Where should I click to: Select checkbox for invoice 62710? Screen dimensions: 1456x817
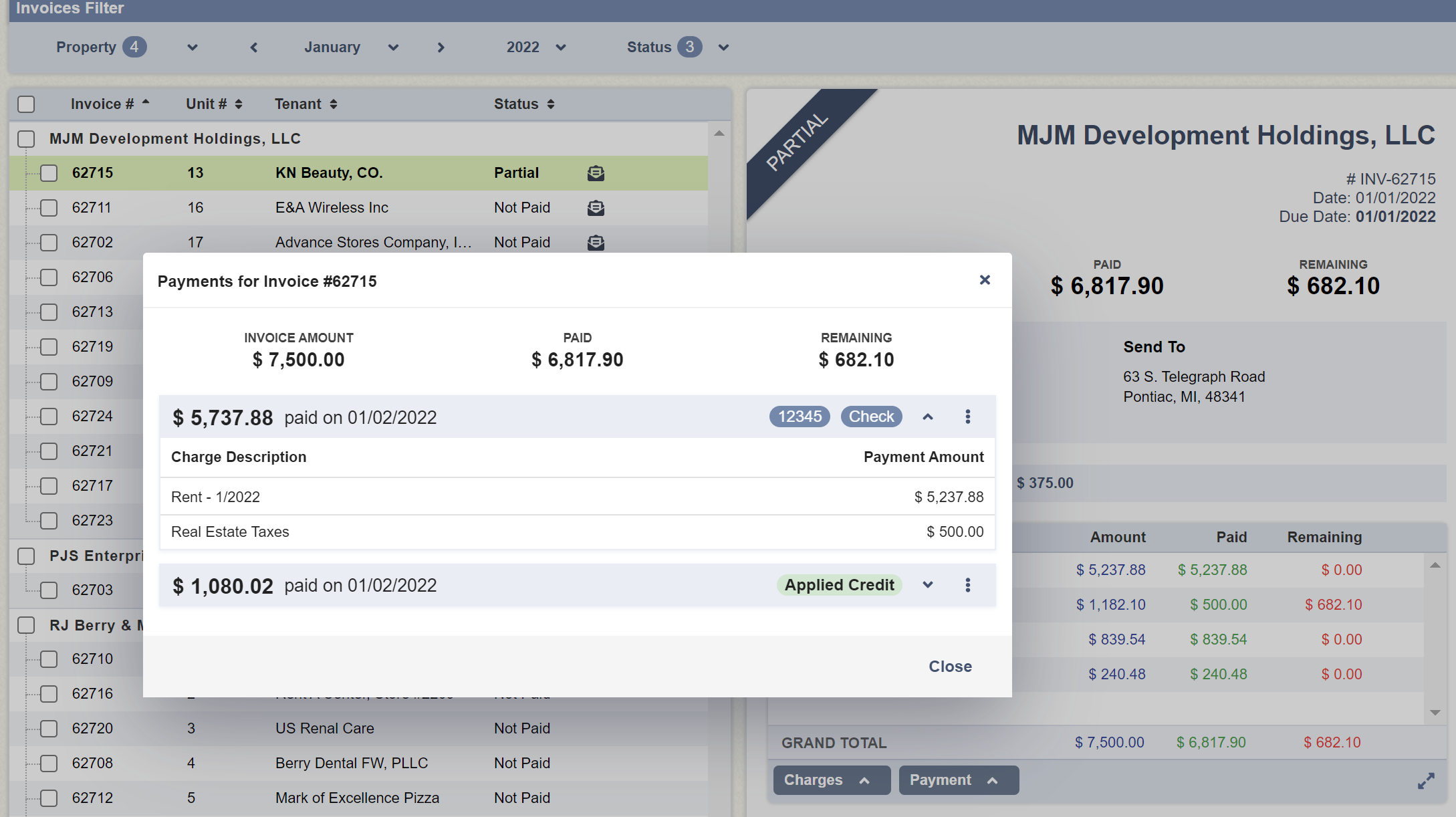coord(49,659)
